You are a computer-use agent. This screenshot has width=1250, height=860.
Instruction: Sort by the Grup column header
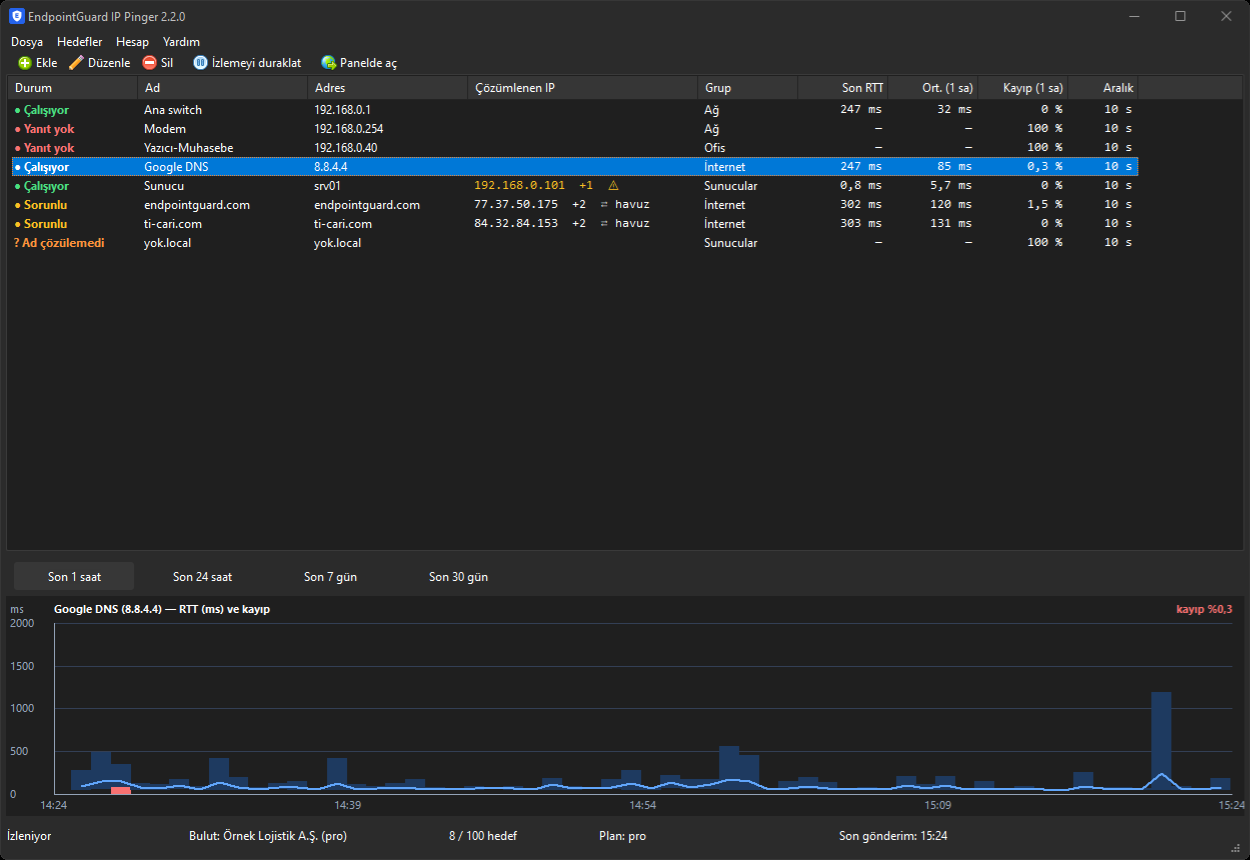[x=748, y=88]
